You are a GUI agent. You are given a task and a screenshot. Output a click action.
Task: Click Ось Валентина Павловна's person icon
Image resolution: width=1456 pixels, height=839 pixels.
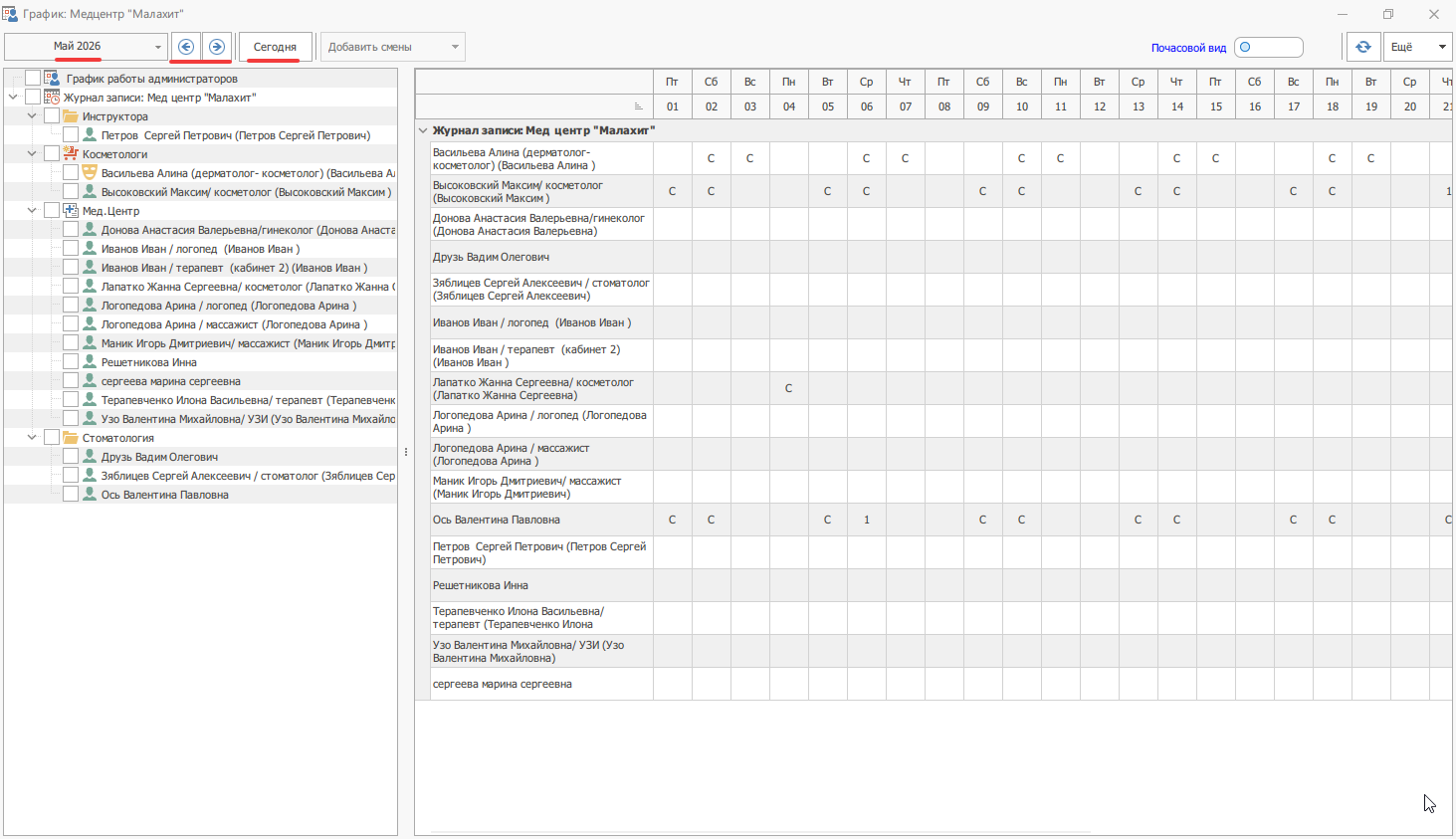point(90,495)
